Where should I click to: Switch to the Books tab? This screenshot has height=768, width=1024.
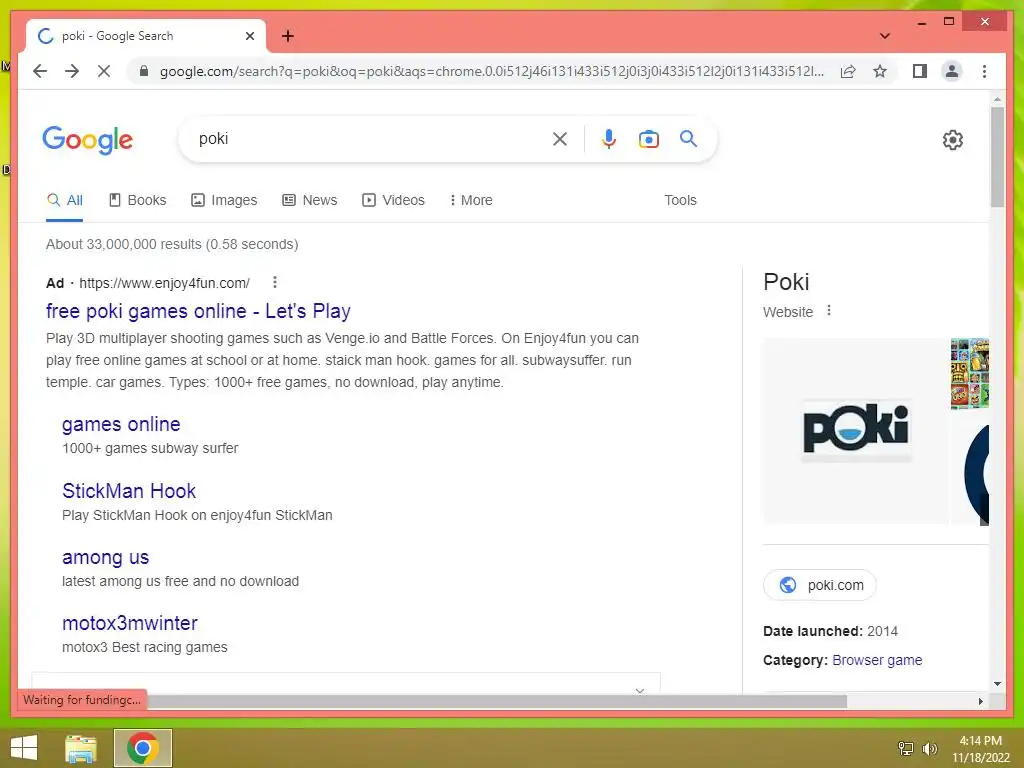[137, 200]
